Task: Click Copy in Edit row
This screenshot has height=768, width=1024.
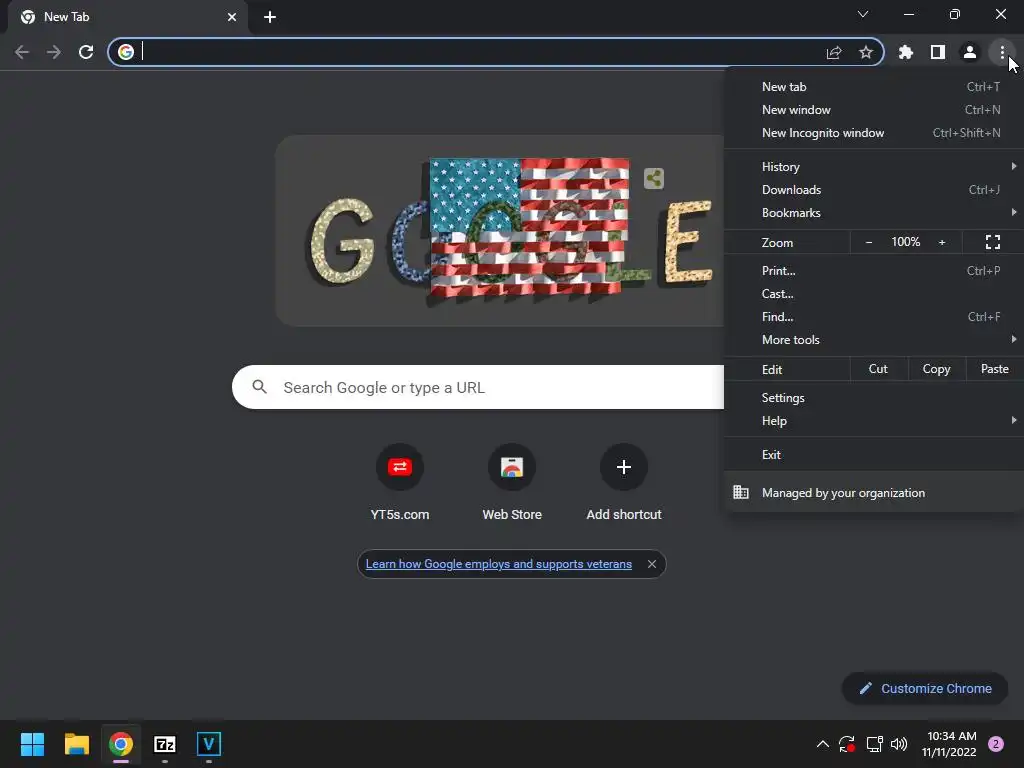Action: [936, 369]
